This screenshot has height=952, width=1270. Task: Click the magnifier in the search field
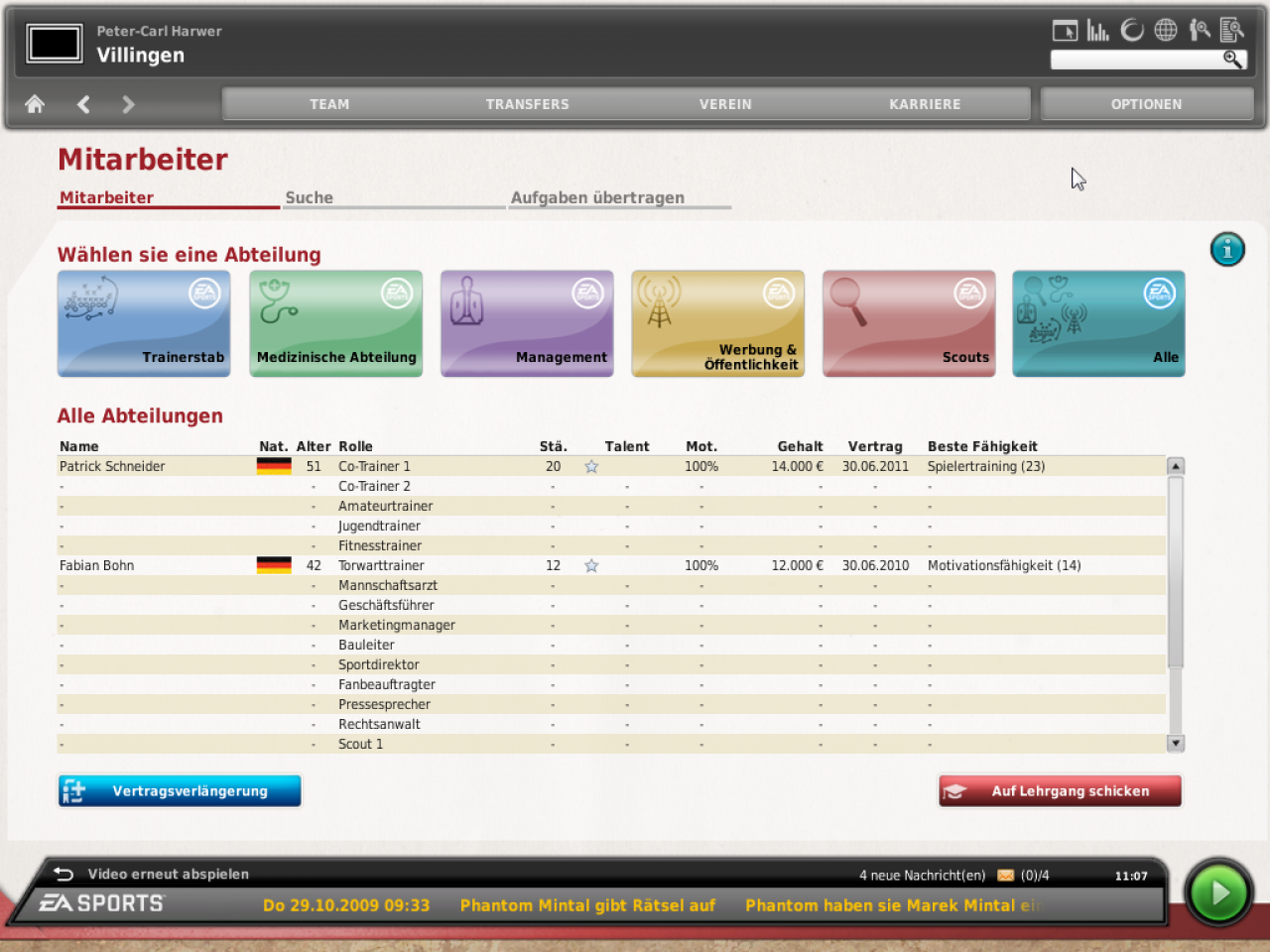coord(1232,59)
